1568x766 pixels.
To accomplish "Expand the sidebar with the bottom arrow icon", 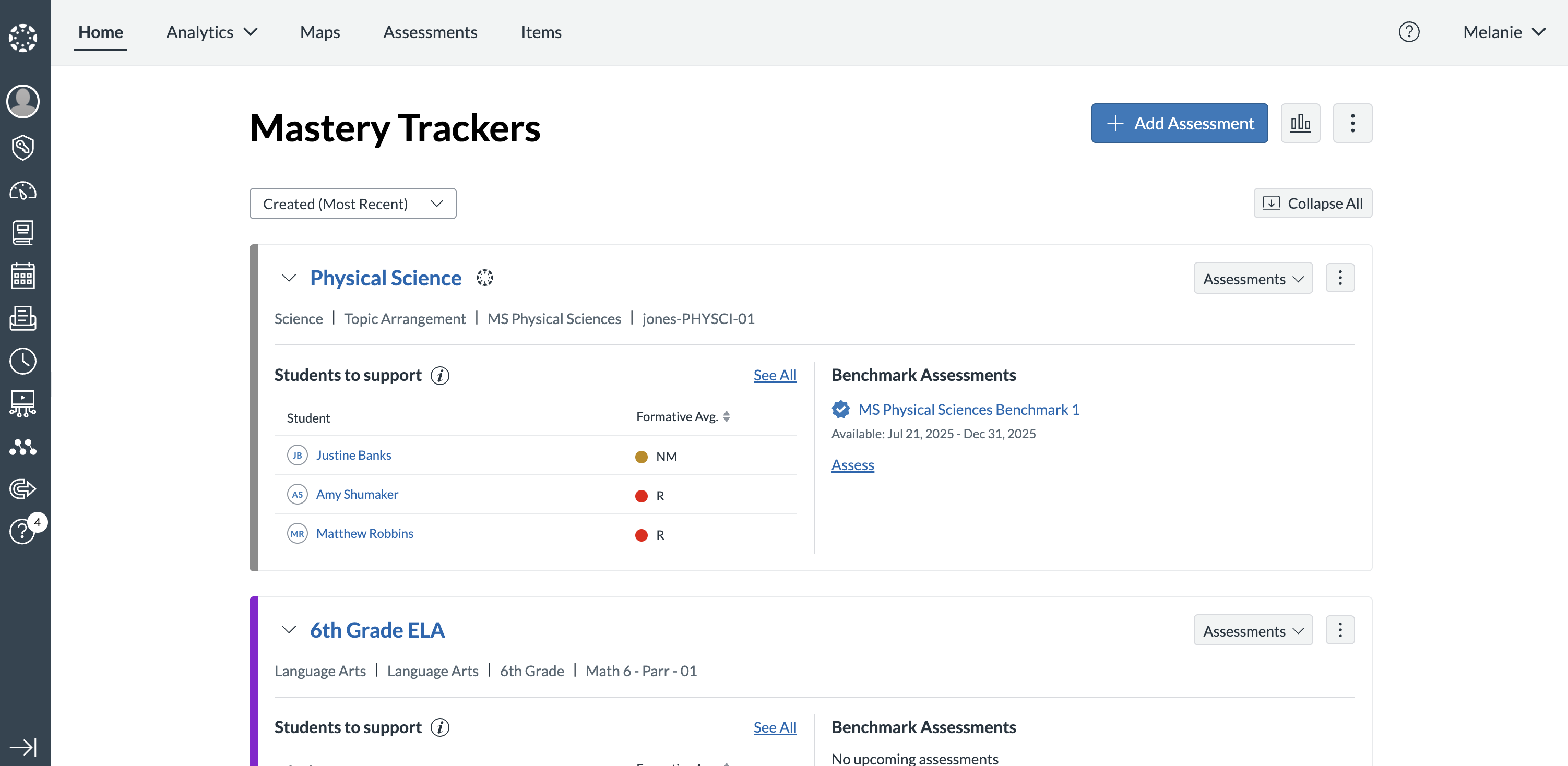I will 22,747.
